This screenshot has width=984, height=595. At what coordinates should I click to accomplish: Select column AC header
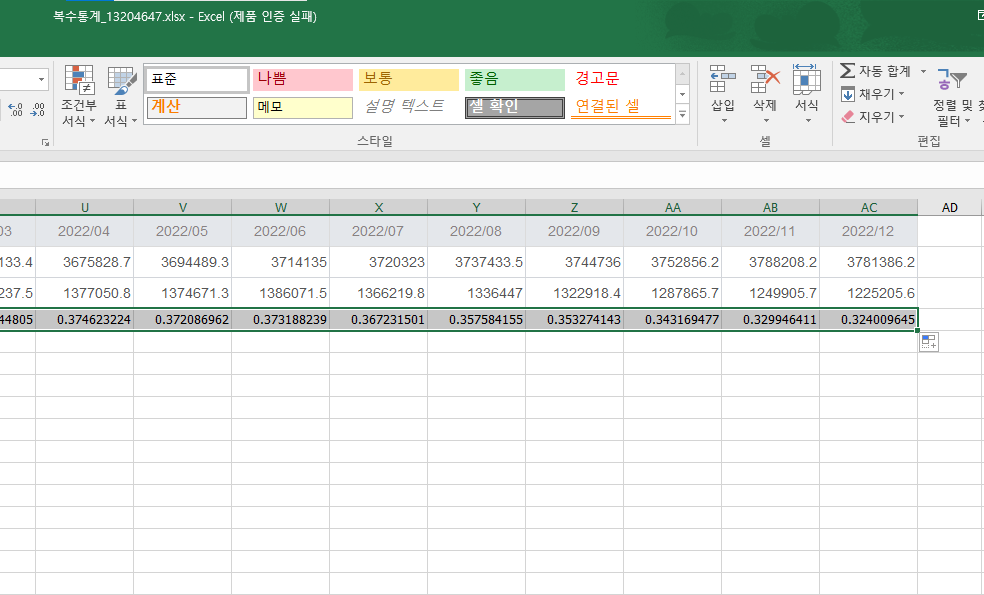[x=869, y=207]
